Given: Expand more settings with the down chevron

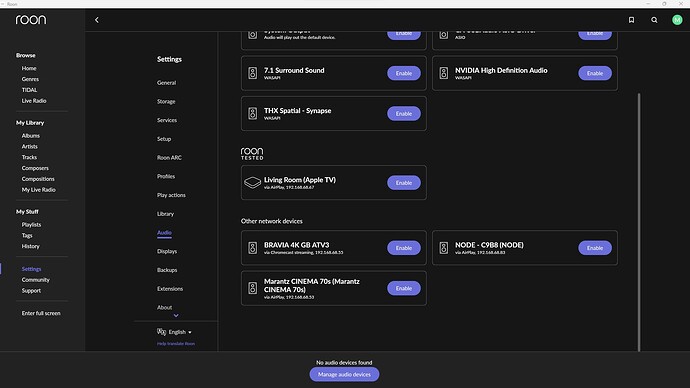Looking at the screenshot, I should pos(176,315).
